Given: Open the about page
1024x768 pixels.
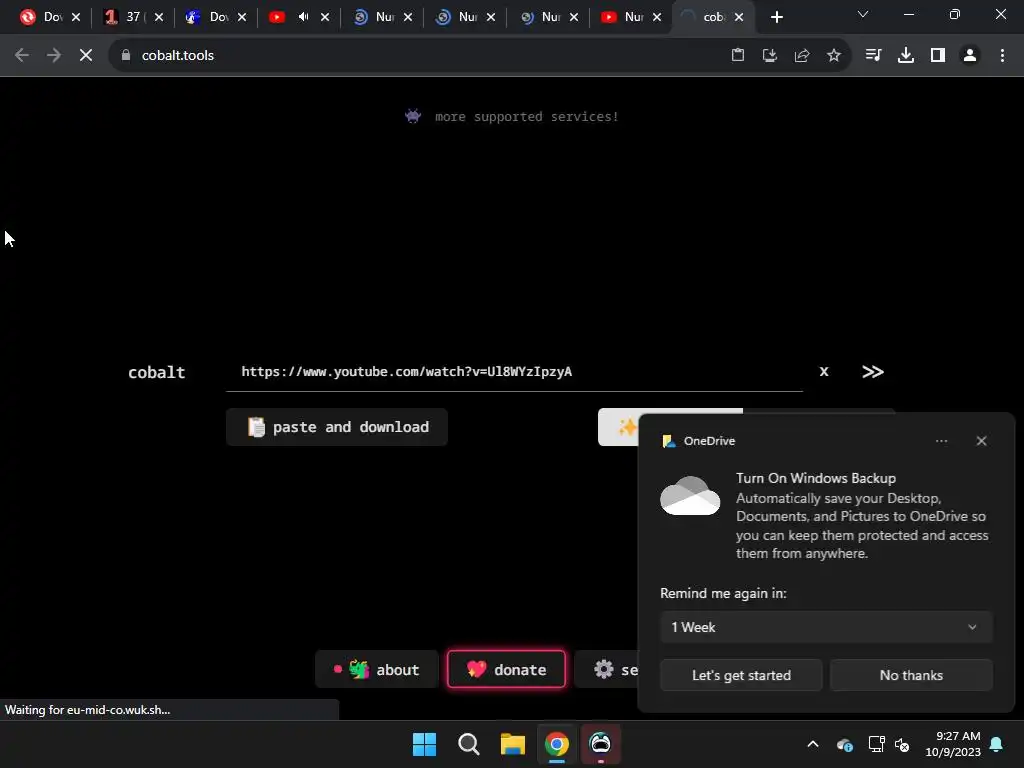Looking at the screenshot, I should pyautogui.click(x=377, y=669).
